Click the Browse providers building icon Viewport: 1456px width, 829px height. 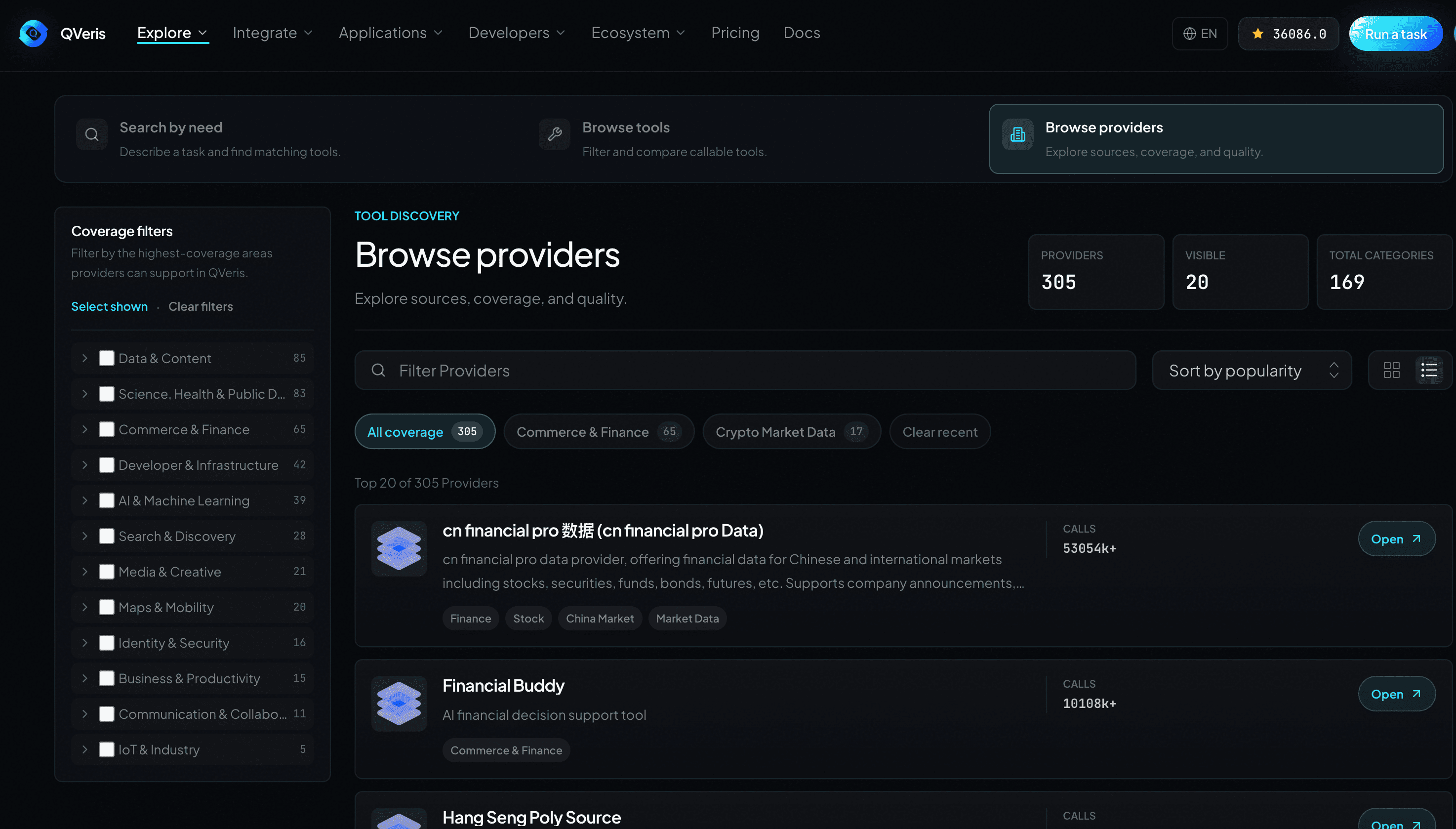(1017, 134)
